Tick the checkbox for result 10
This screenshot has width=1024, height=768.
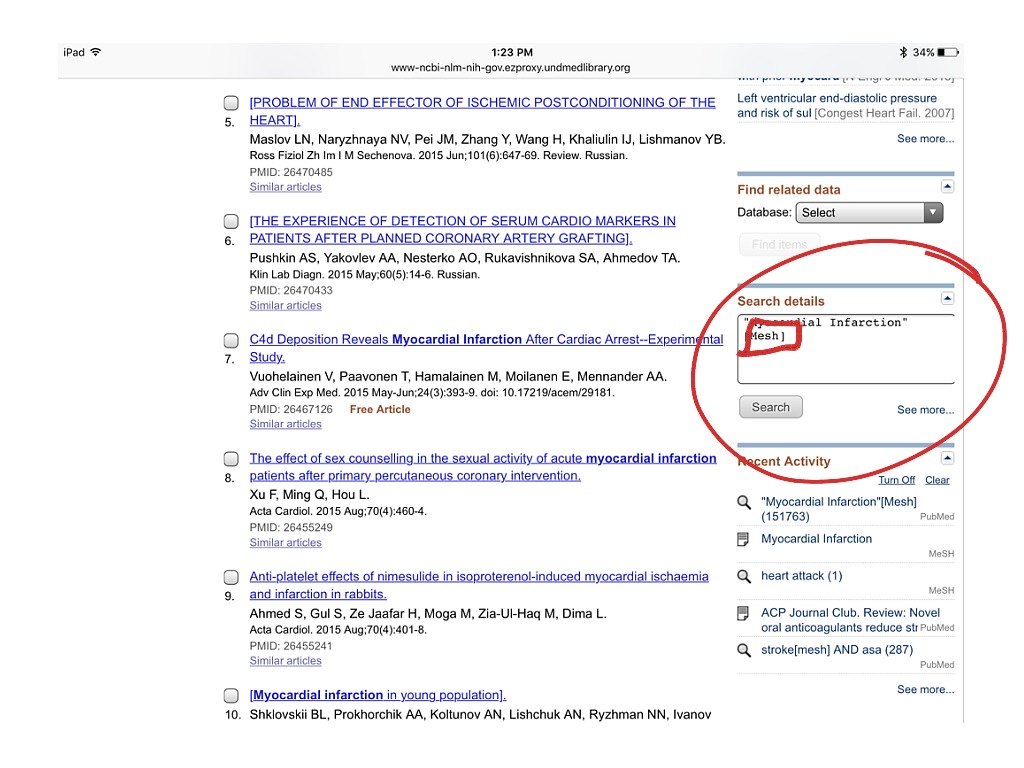(x=231, y=696)
